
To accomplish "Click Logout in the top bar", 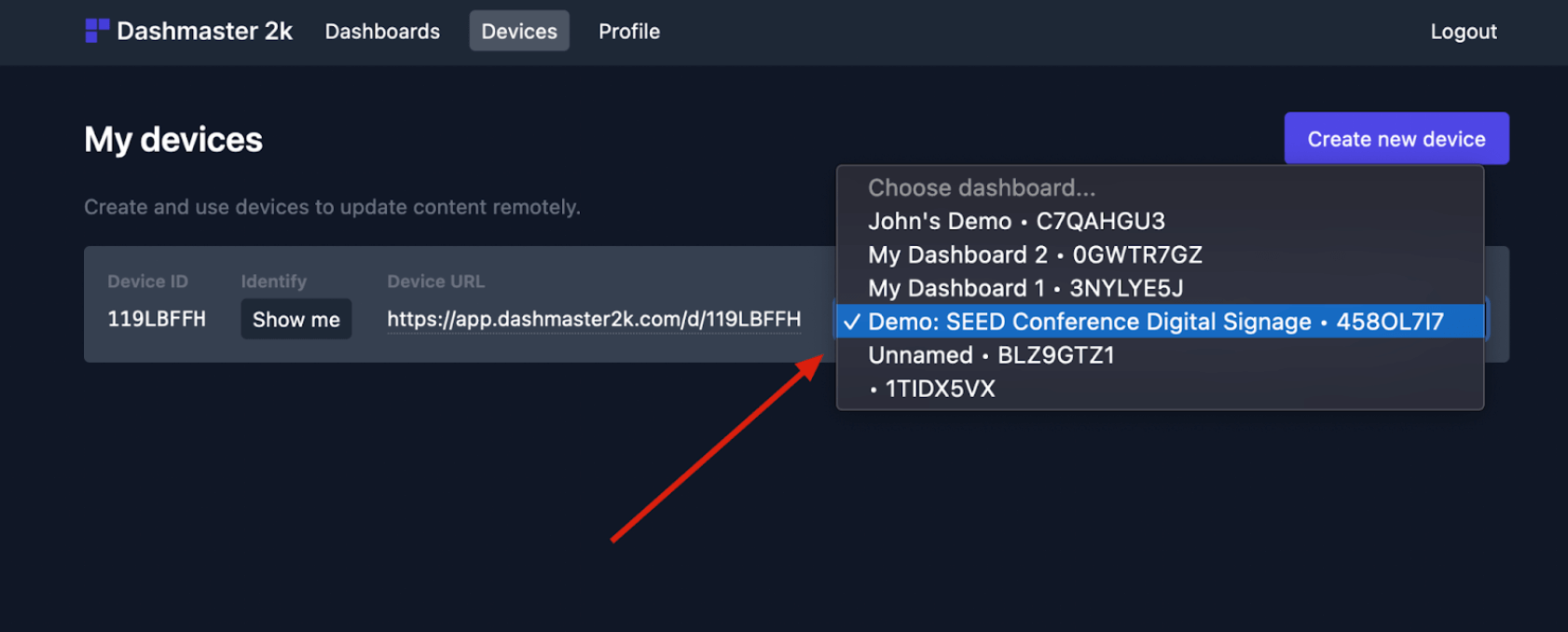I will click(x=1462, y=31).
